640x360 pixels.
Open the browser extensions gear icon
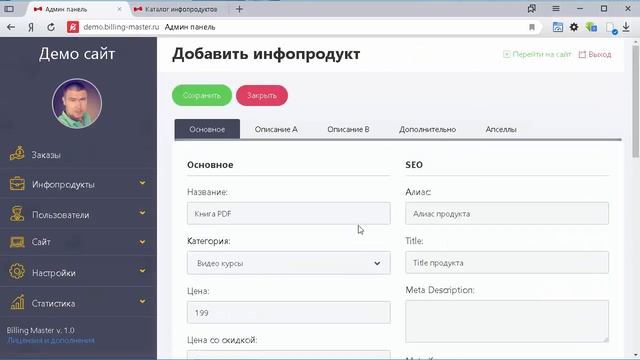tap(574, 27)
